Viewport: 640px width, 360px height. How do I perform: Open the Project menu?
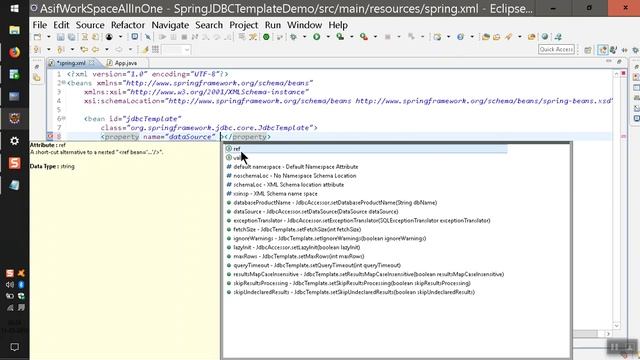coord(243,25)
